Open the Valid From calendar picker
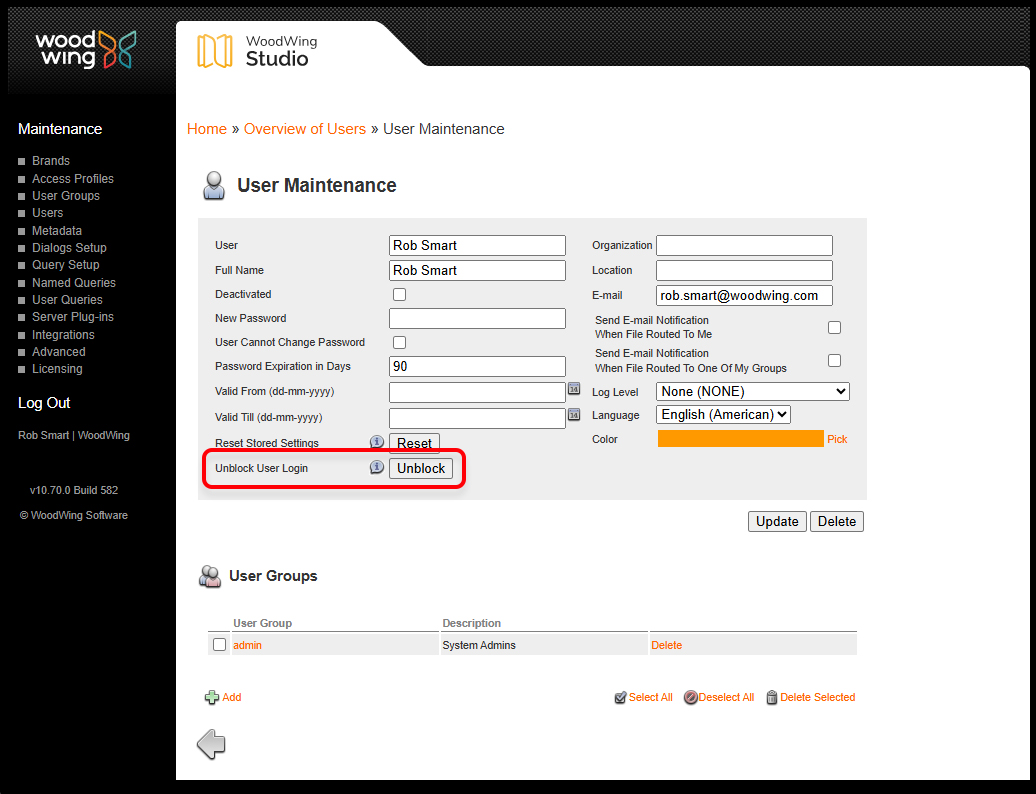Viewport: 1036px width, 794px height. pos(574,389)
